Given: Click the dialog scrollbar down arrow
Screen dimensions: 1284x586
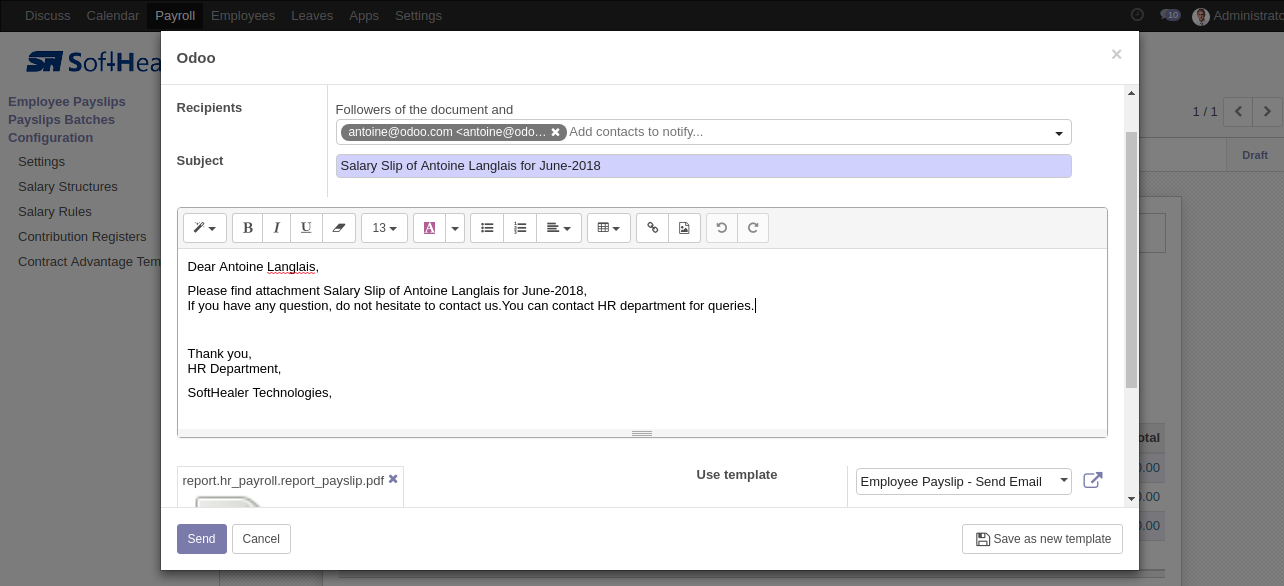Looking at the screenshot, I should tap(1131, 498).
